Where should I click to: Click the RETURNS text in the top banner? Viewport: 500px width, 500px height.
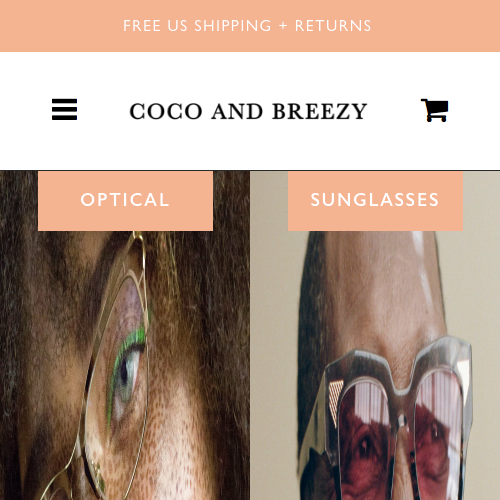point(333,26)
